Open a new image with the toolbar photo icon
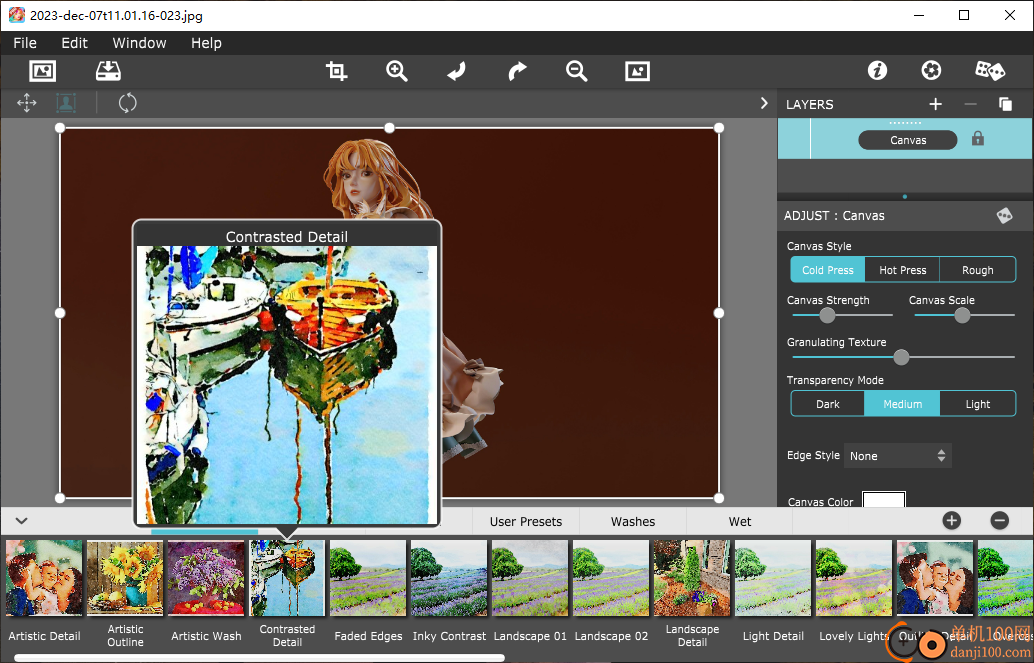1034x663 pixels. 42,71
